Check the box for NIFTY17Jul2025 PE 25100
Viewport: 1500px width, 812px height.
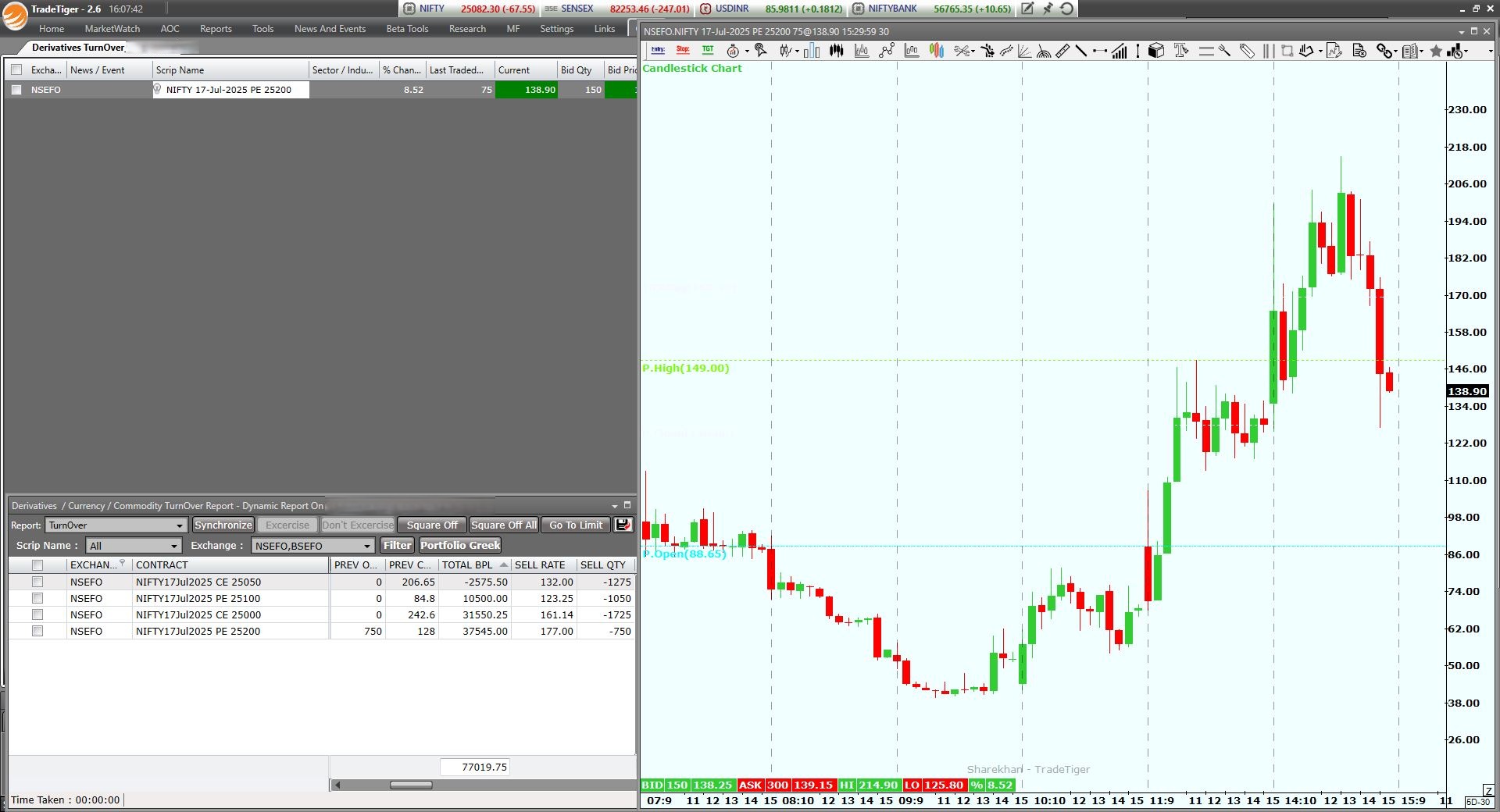[37, 598]
